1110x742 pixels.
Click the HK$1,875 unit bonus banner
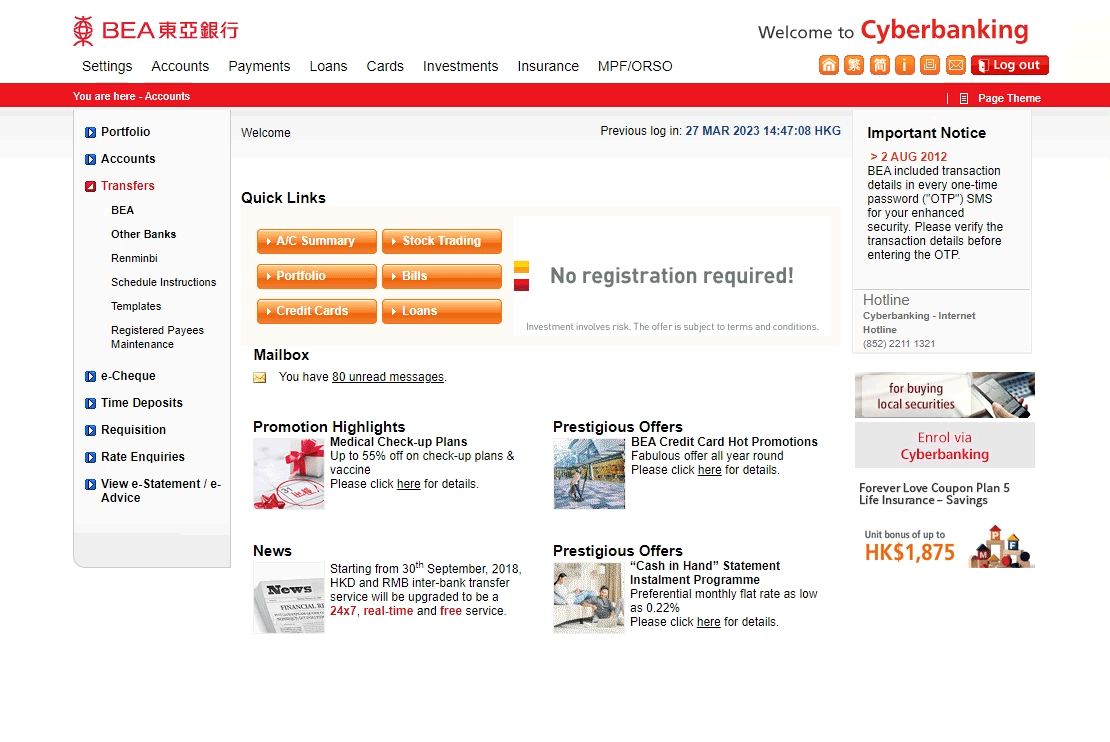point(947,546)
